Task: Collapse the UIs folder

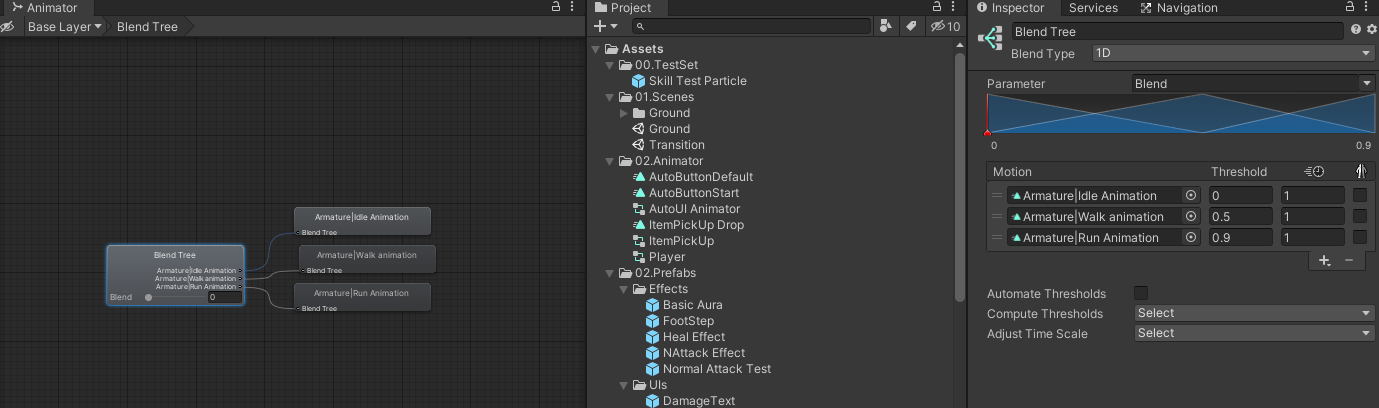Action: point(624,385)
